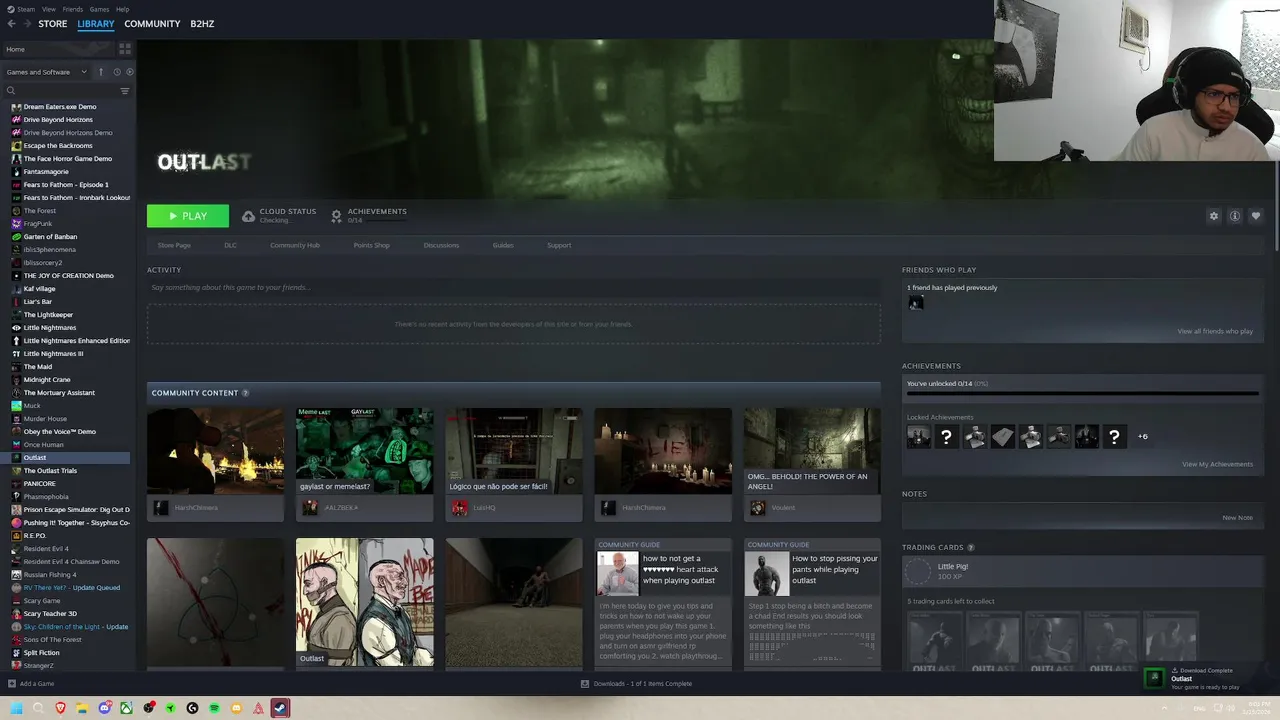This screenshot has width=1280, height=720.
Task: Click View My Achievements link
Action: pos(1217,464)
